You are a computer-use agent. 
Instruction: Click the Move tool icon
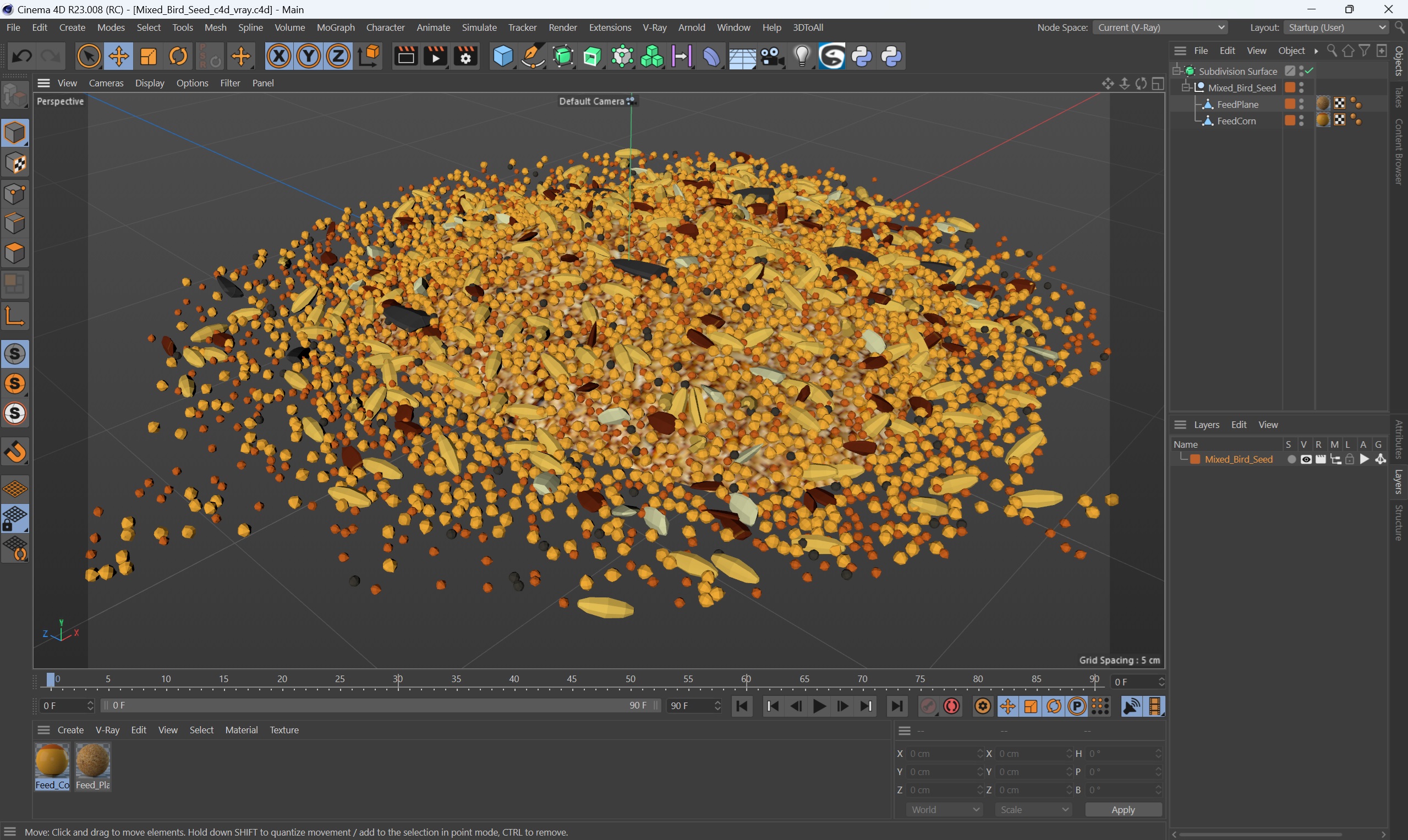[x=118, y=56]
